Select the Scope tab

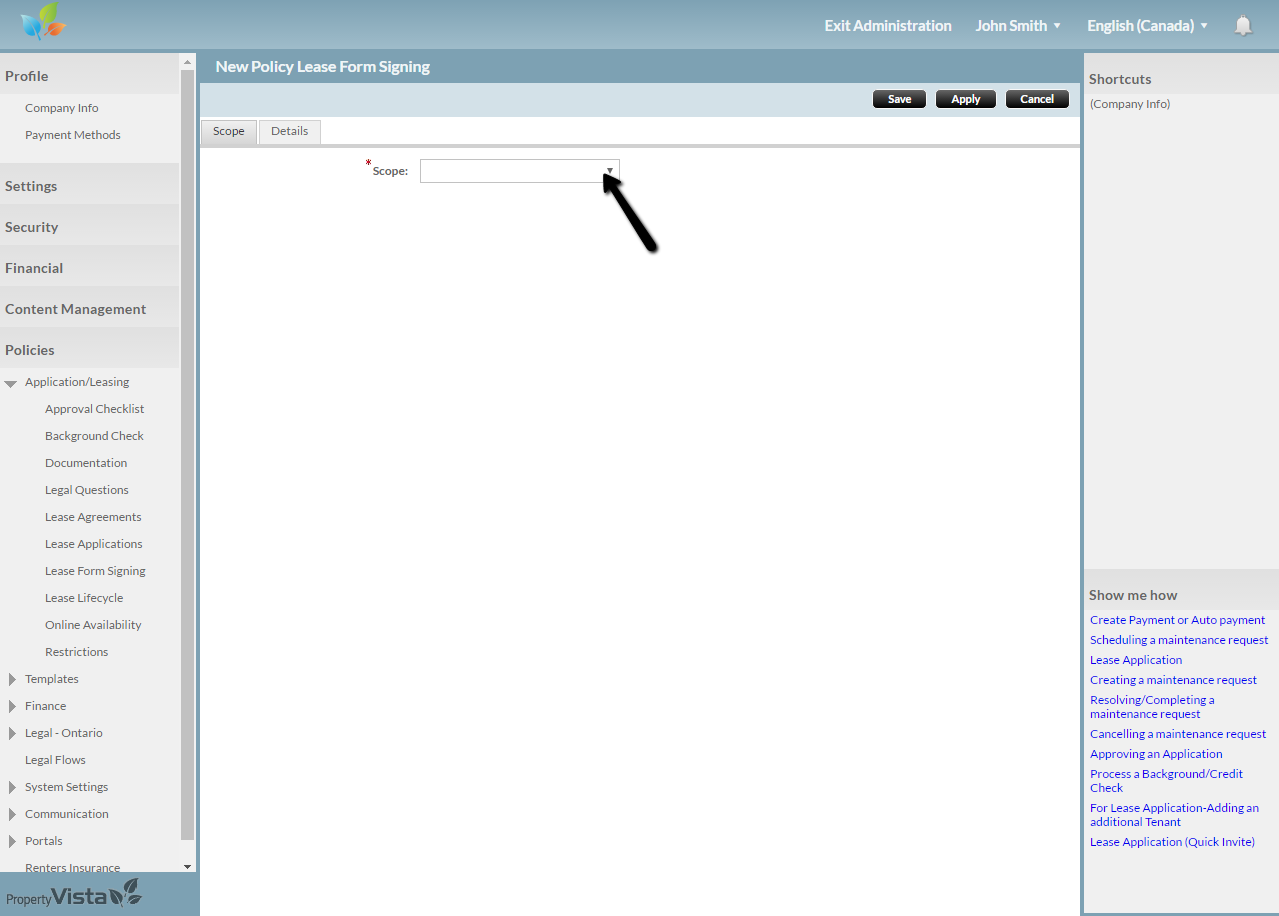pyautogui.click(x=228, y=131)
